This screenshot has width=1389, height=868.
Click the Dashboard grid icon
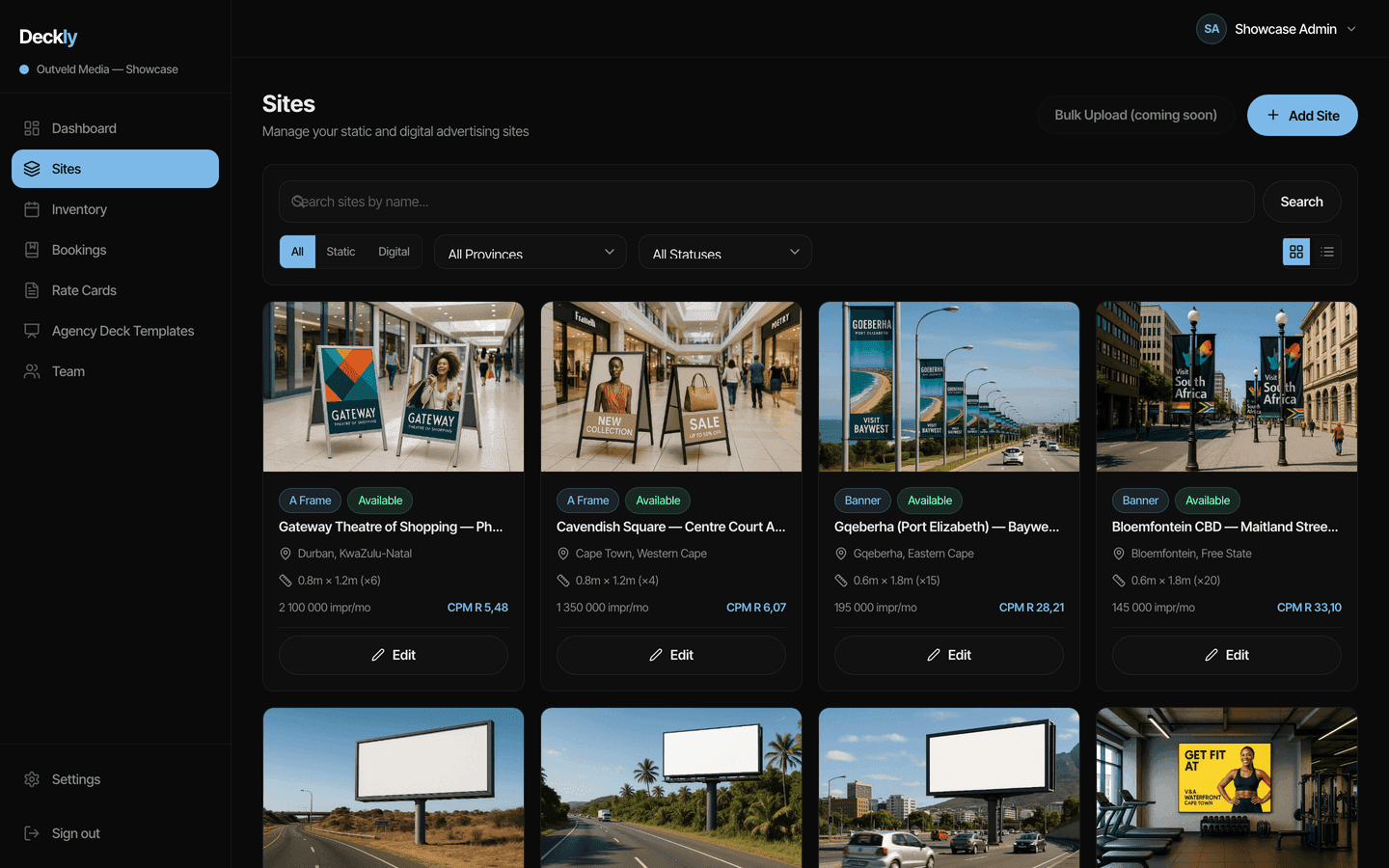pyautogui.click(x=32, y=128)
